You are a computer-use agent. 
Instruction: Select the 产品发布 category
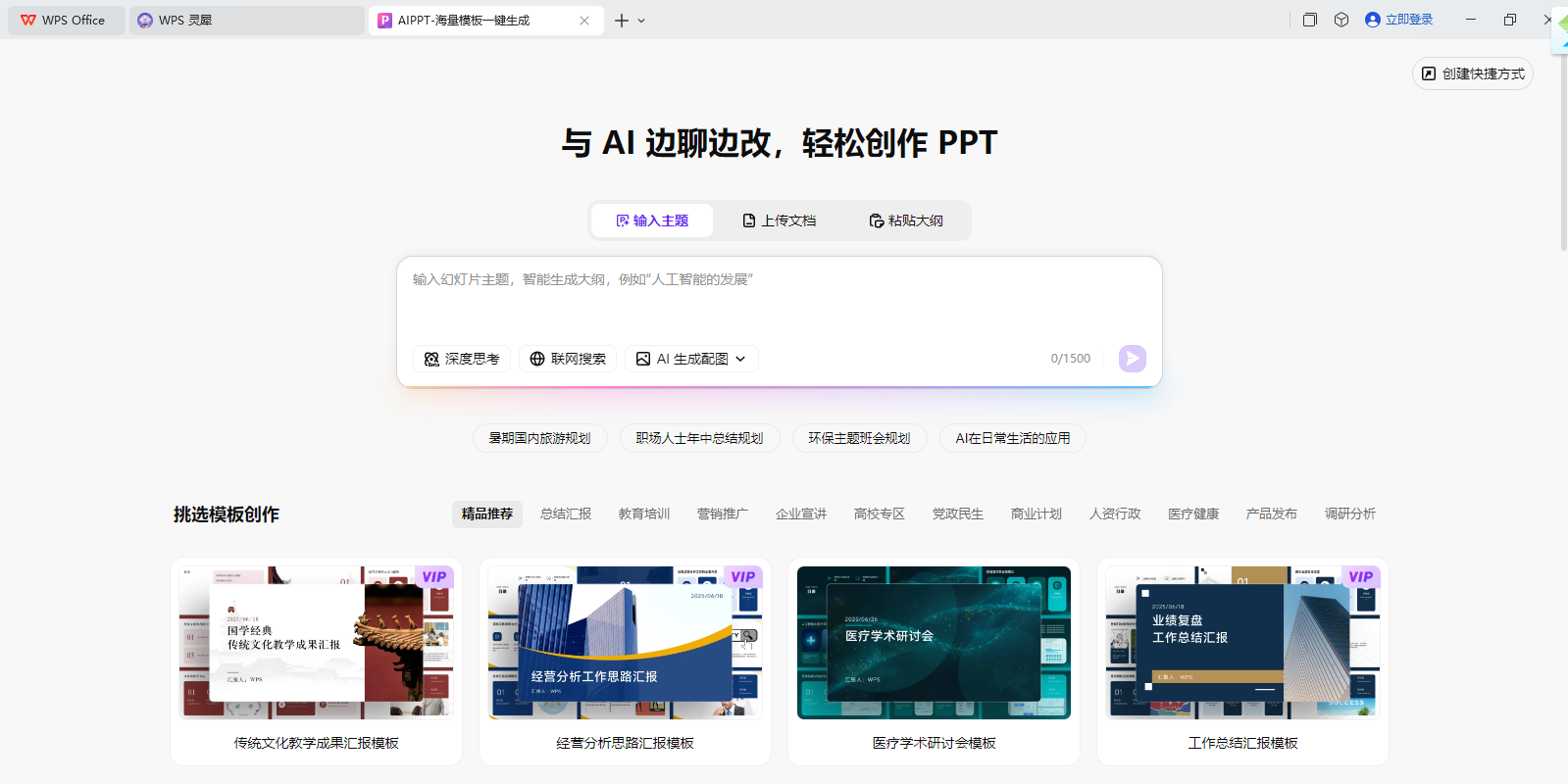(1272, 514)
